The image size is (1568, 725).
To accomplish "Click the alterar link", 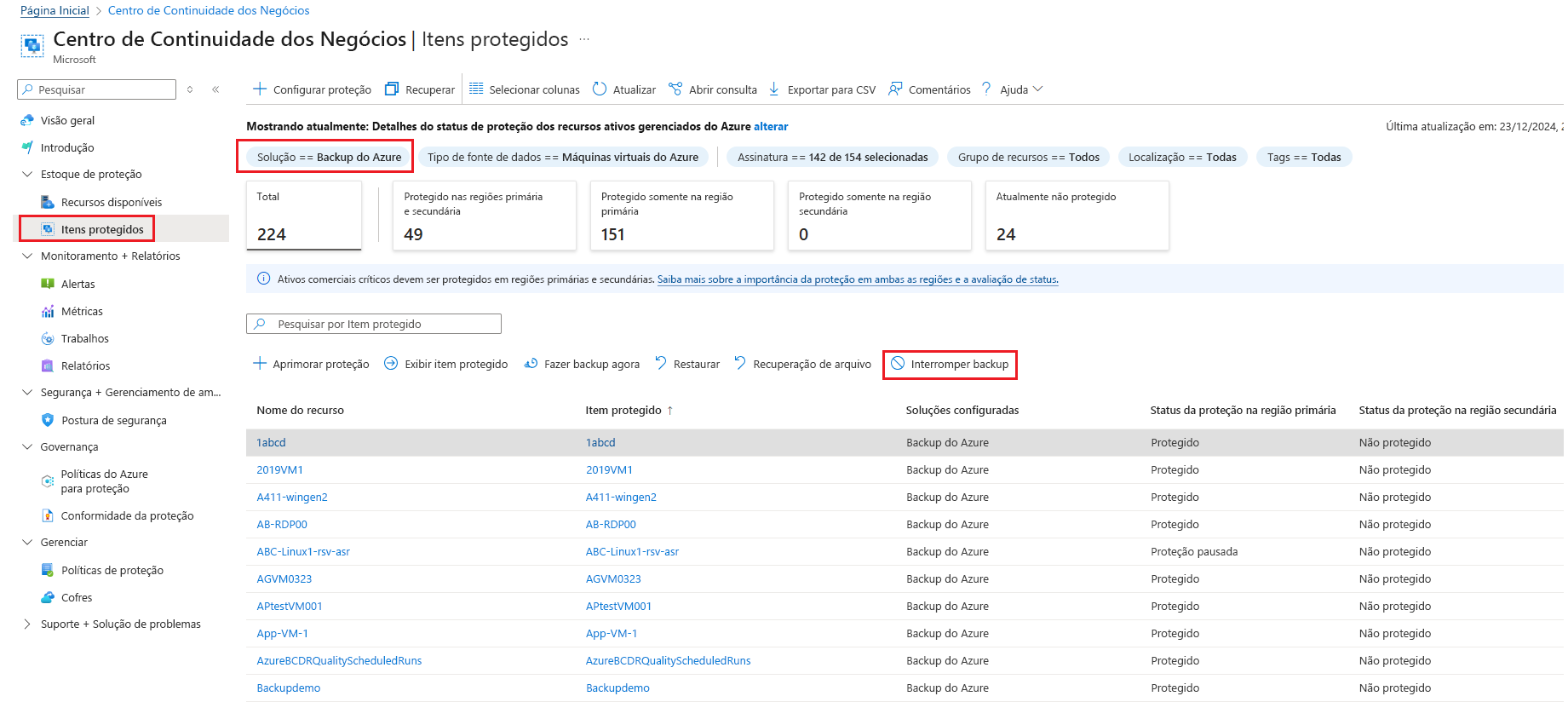I will point(771,126).
